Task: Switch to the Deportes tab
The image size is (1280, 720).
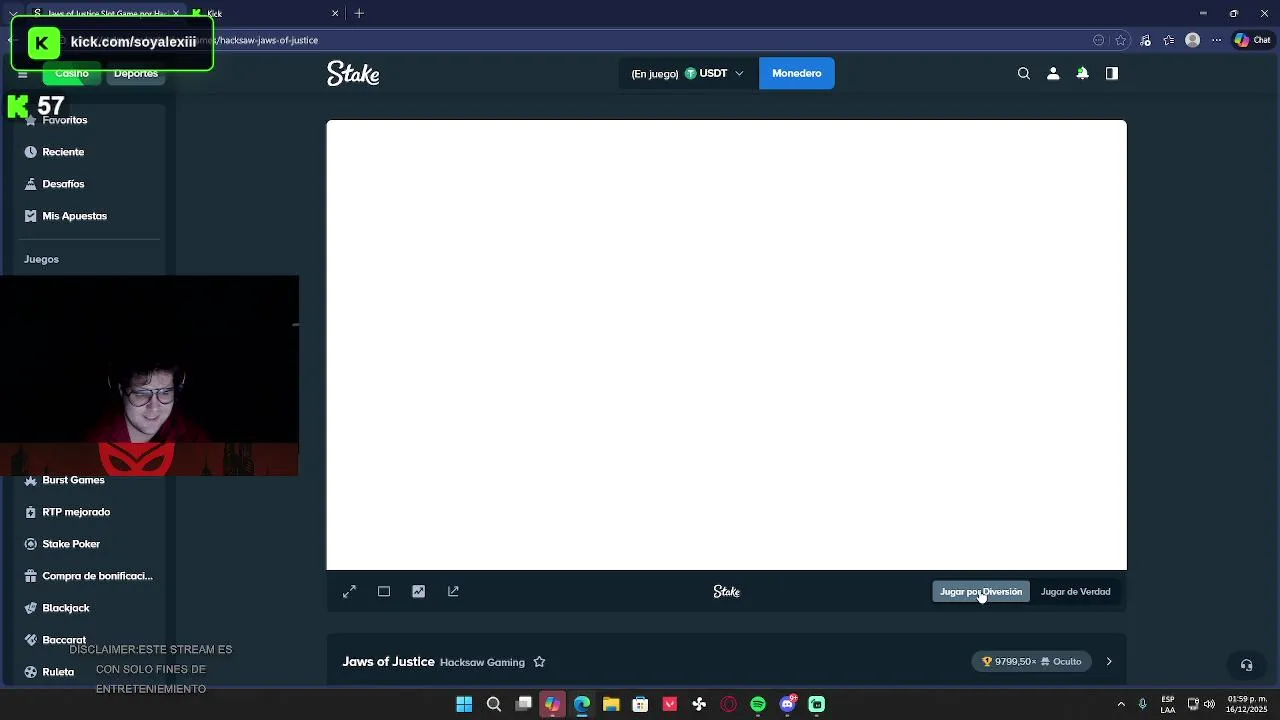Action: 136,73
